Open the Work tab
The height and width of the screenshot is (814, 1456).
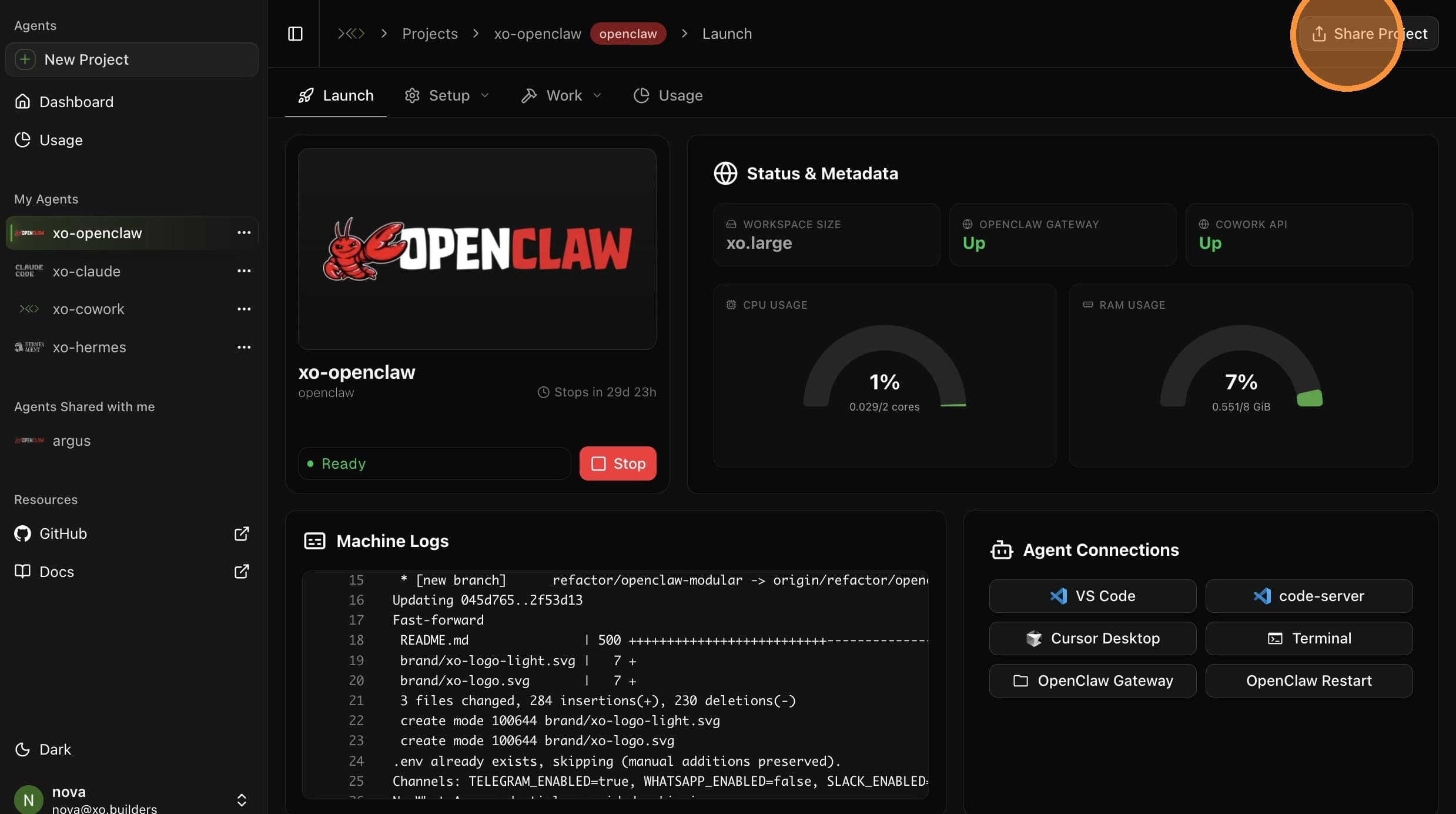[561, 95]
